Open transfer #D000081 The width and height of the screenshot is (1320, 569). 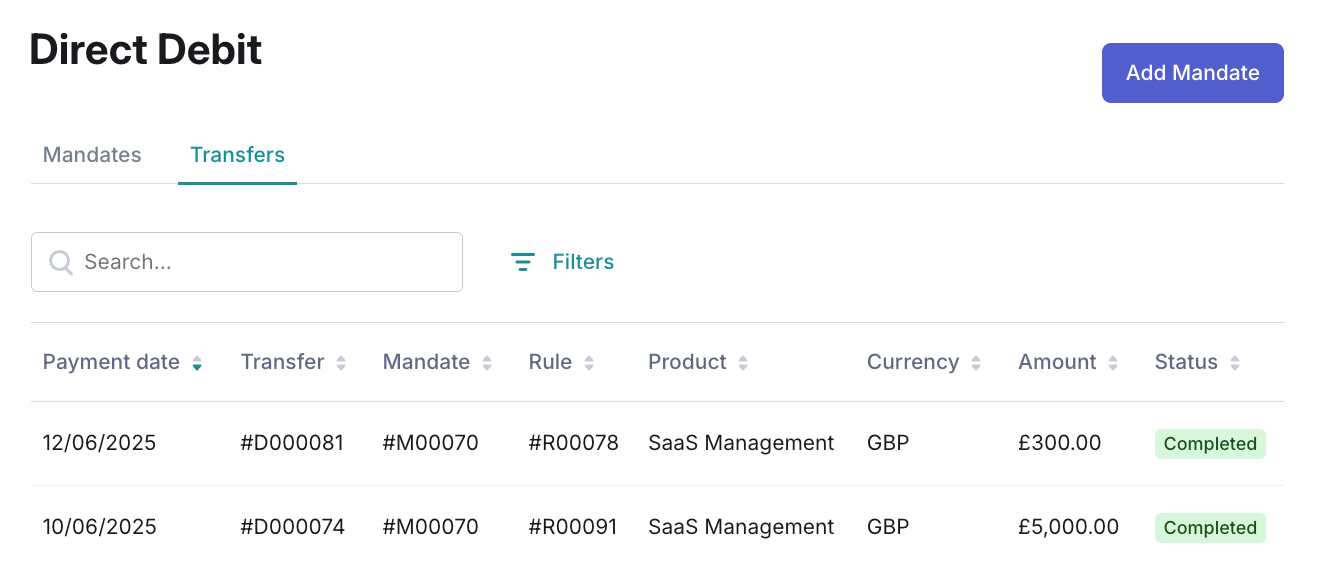[292, 443]
